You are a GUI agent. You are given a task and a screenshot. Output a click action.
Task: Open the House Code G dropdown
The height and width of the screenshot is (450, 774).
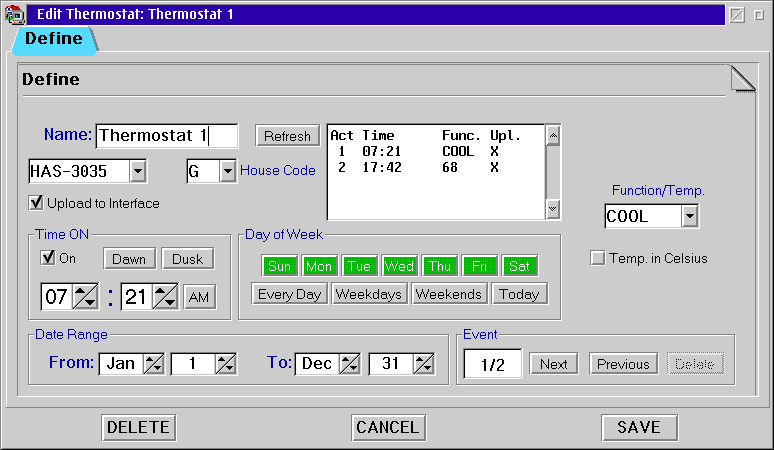click(x=227, y=172)
